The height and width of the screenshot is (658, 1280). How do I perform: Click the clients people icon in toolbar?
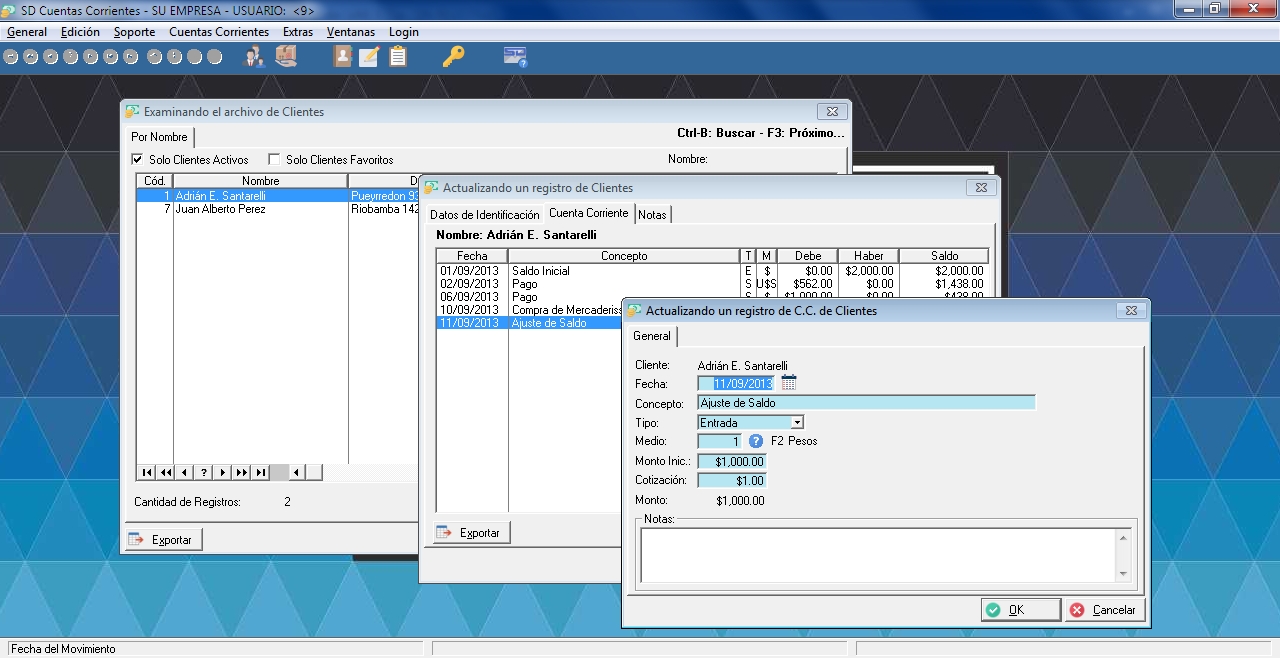254,57
